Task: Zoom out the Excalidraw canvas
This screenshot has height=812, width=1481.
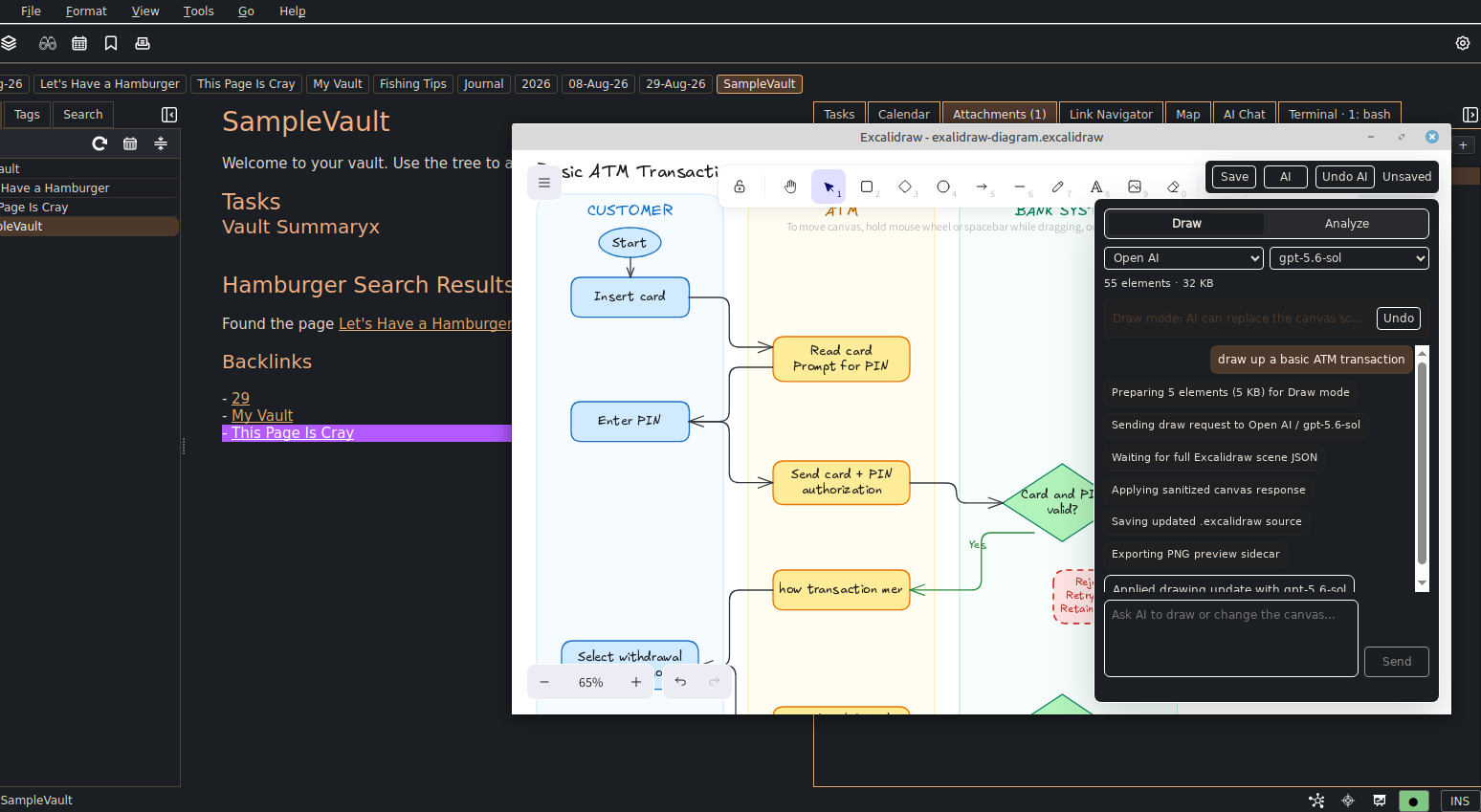Action: [x=544, y=682]
